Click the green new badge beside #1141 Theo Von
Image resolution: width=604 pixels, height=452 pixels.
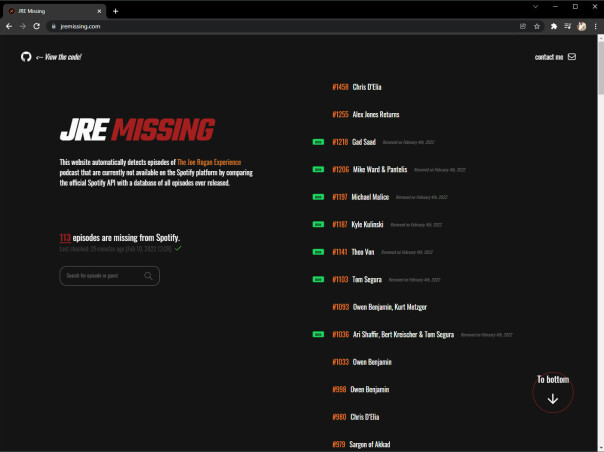(318, 252)
